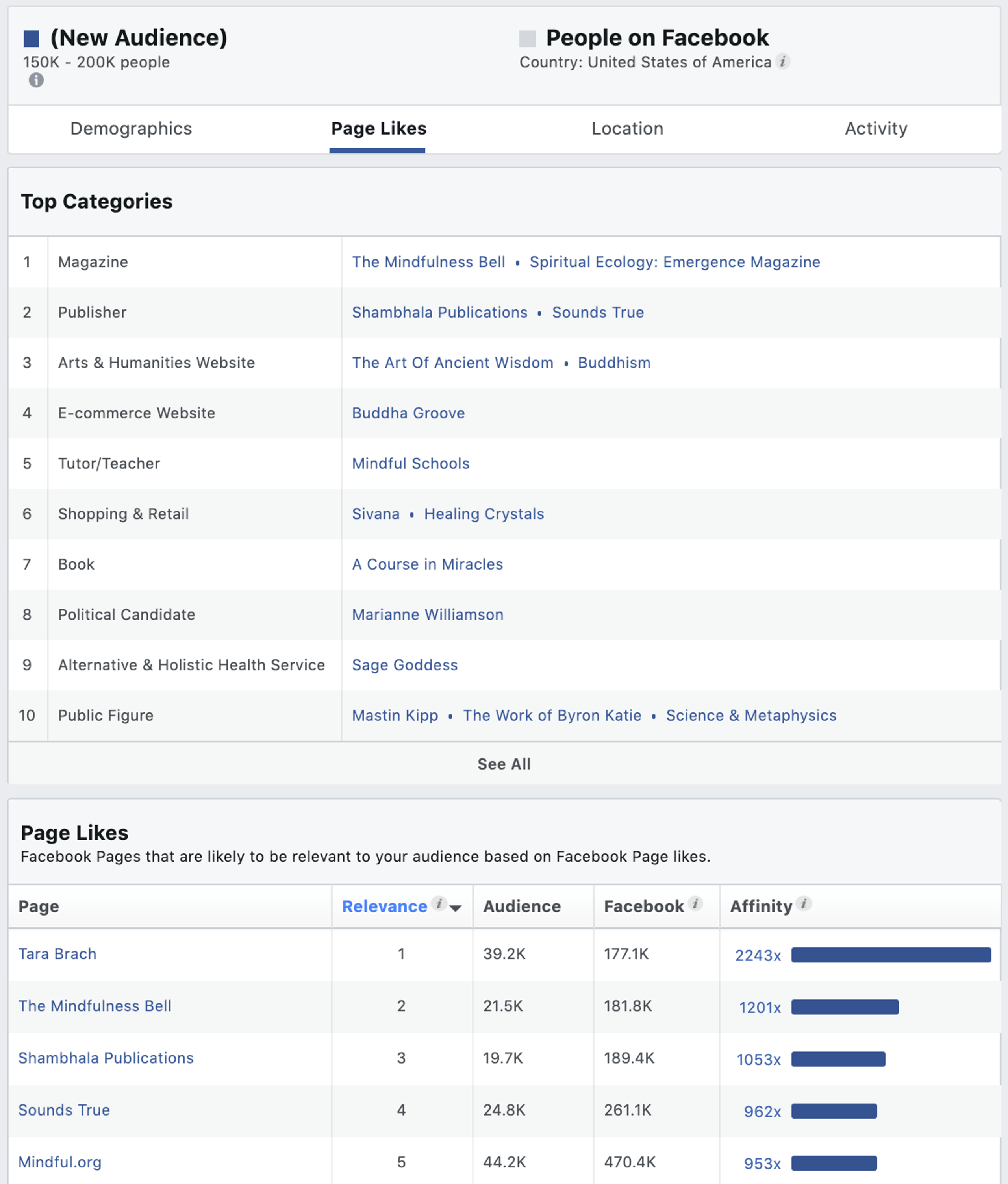The image size is (1008, 1184).
Task: Click info icon beside Facebook column header
Action: pos(695,903)
